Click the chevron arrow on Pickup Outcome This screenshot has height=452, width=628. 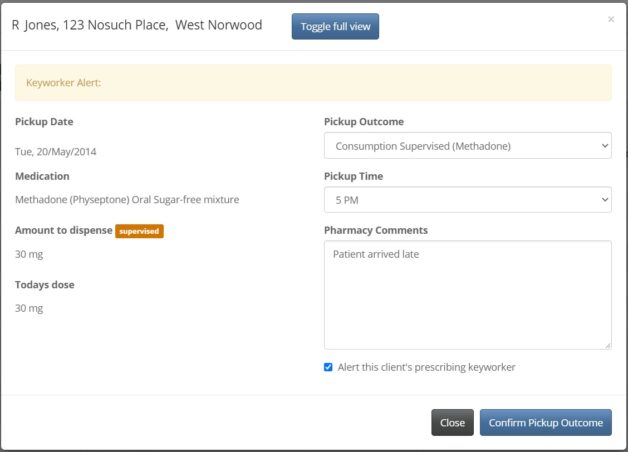(602, 146)
